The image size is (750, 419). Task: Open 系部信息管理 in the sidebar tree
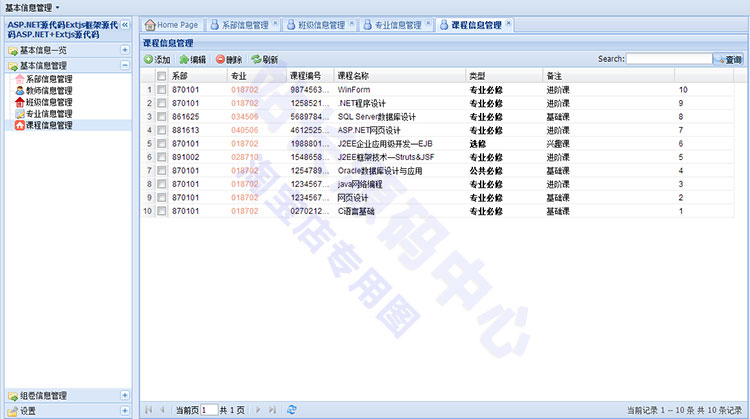48,79
